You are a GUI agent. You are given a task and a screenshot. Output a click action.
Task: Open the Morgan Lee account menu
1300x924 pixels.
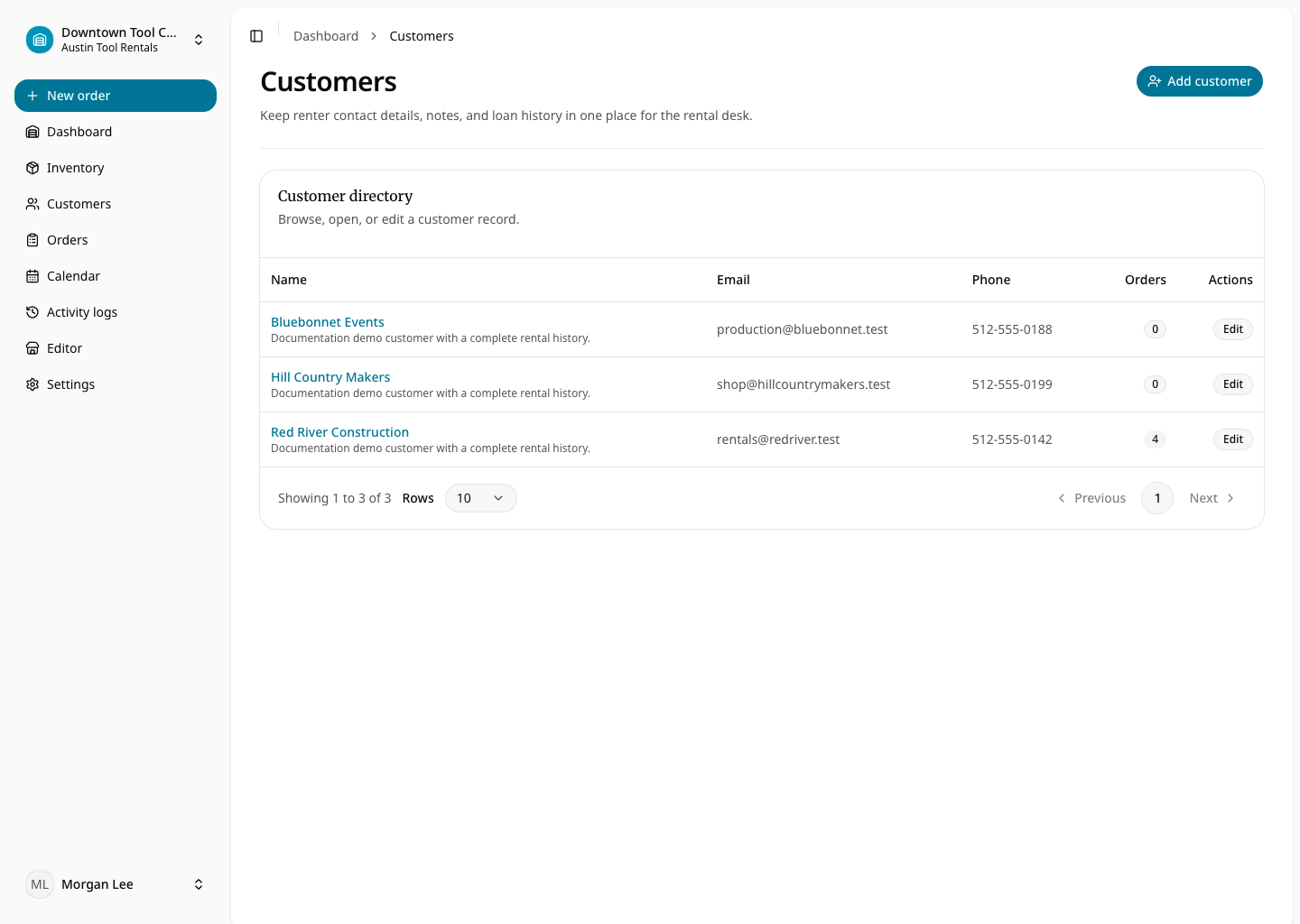click(x=116, y=884)
